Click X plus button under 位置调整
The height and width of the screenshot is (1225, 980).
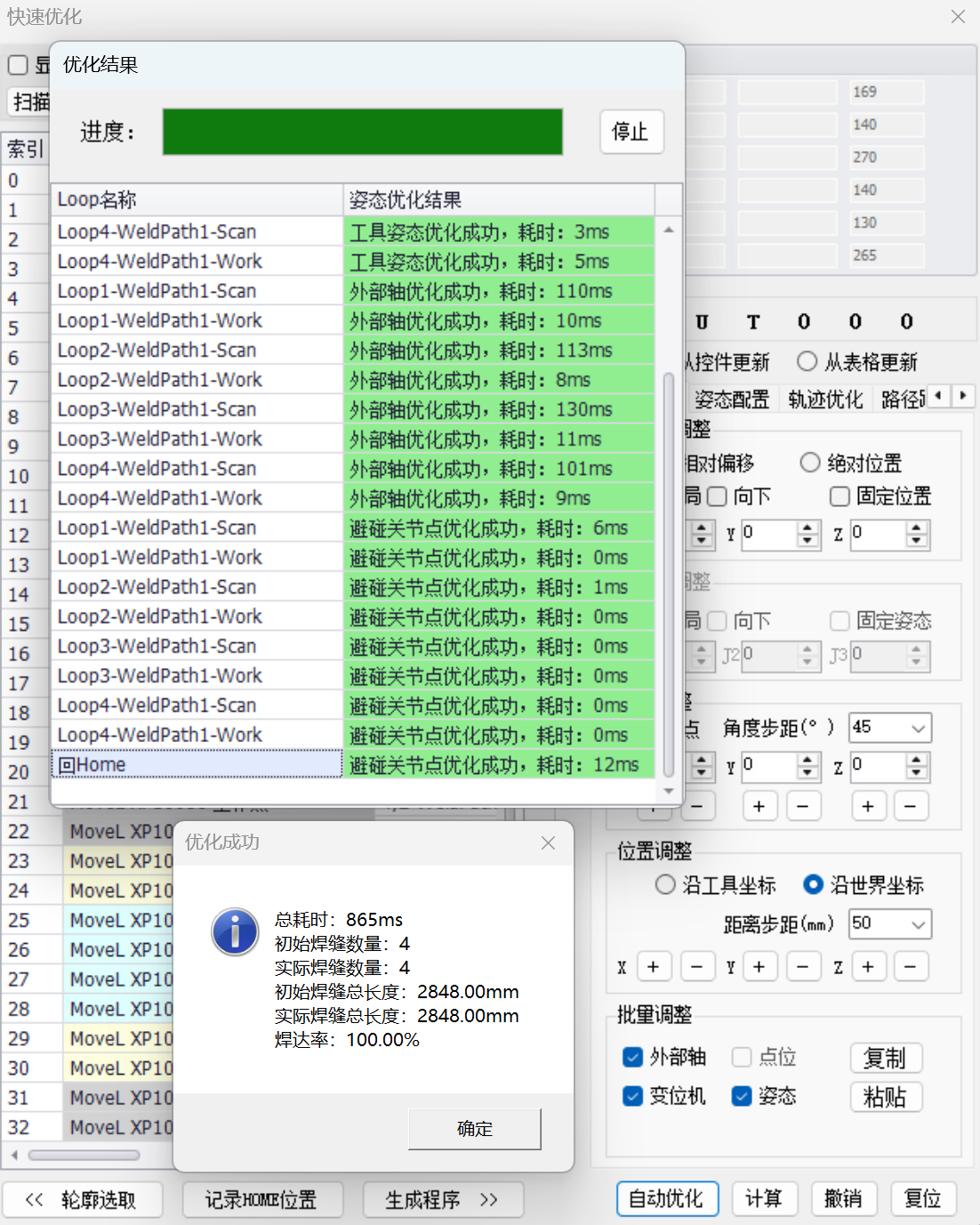(653, 966)
